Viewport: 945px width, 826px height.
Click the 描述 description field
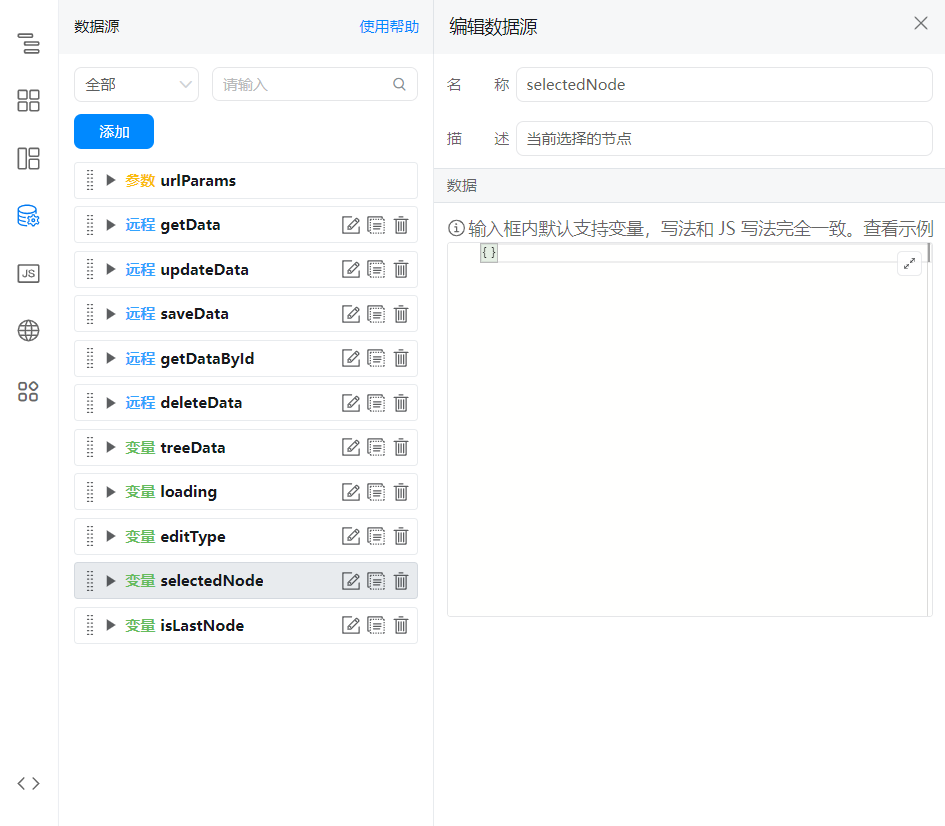tap(724, 139)
